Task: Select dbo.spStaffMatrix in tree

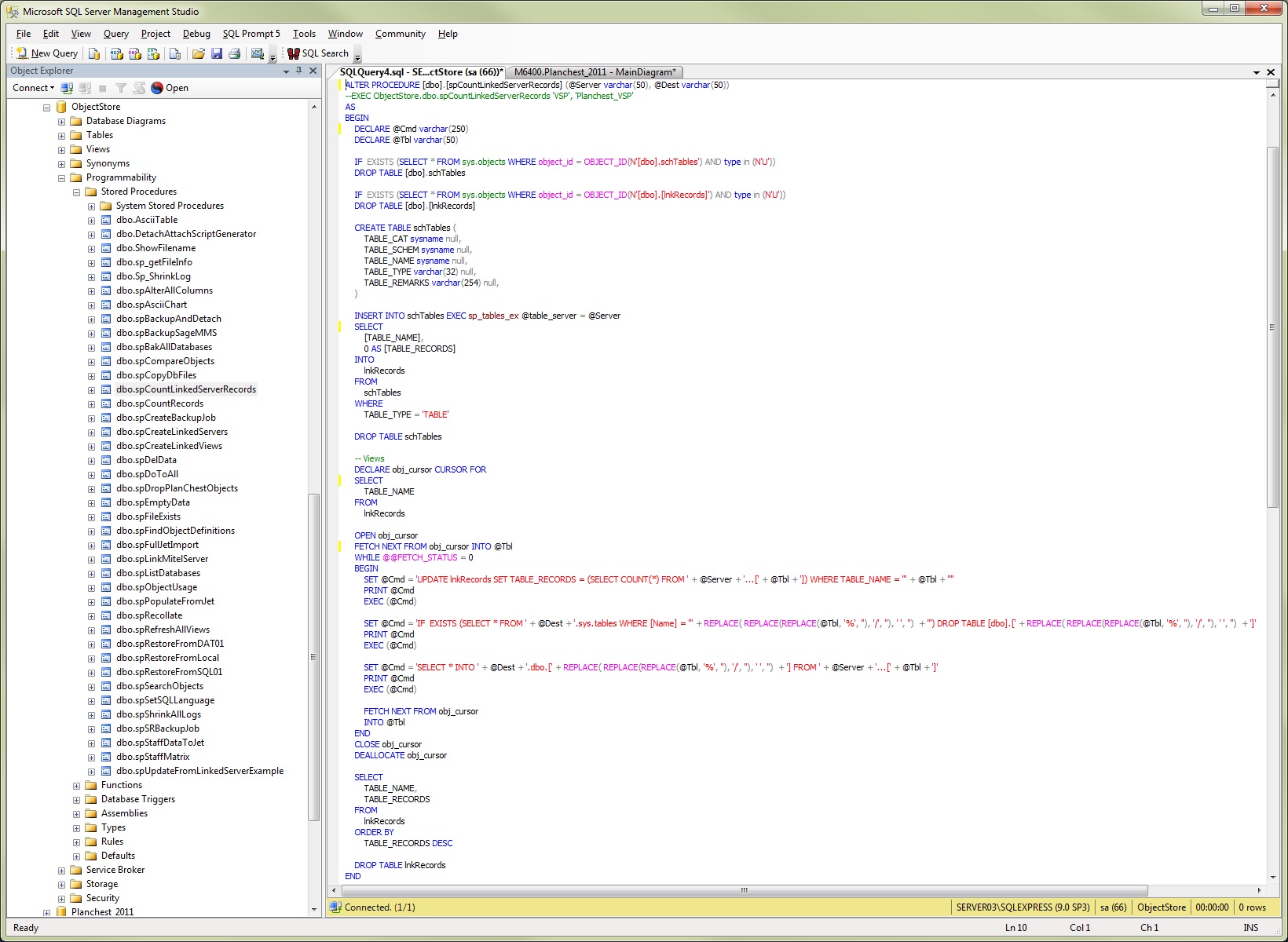Action: 153,757
